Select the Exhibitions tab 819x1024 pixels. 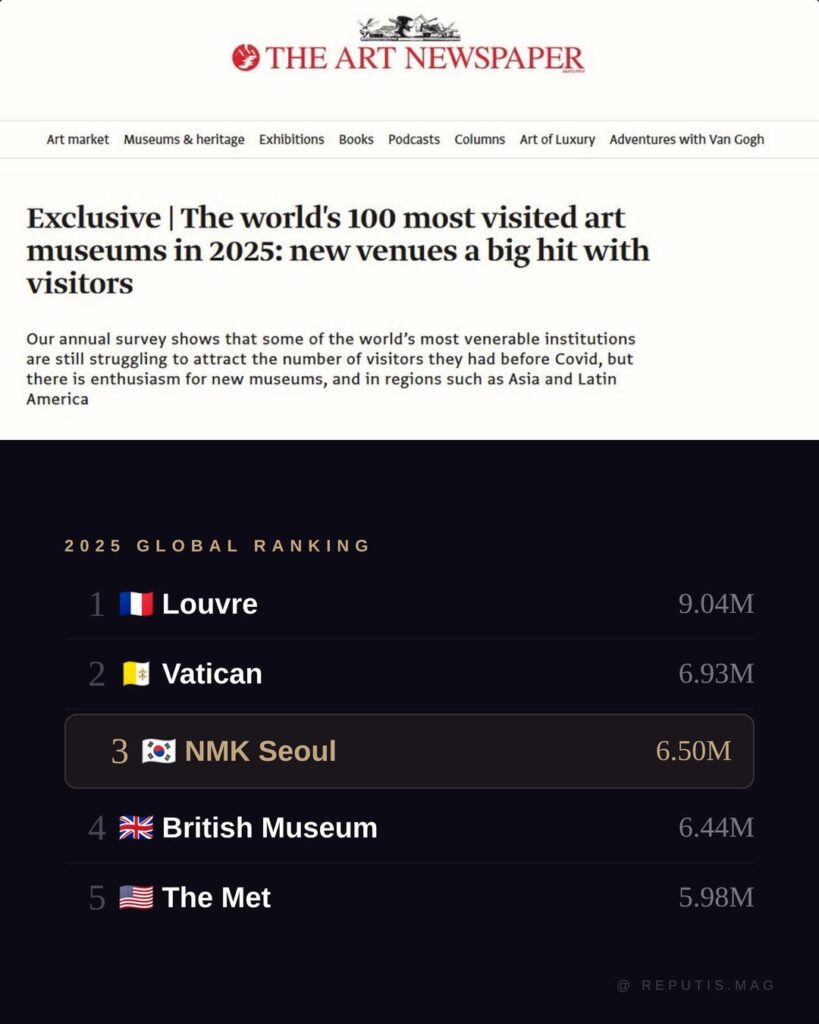[291, 139]
